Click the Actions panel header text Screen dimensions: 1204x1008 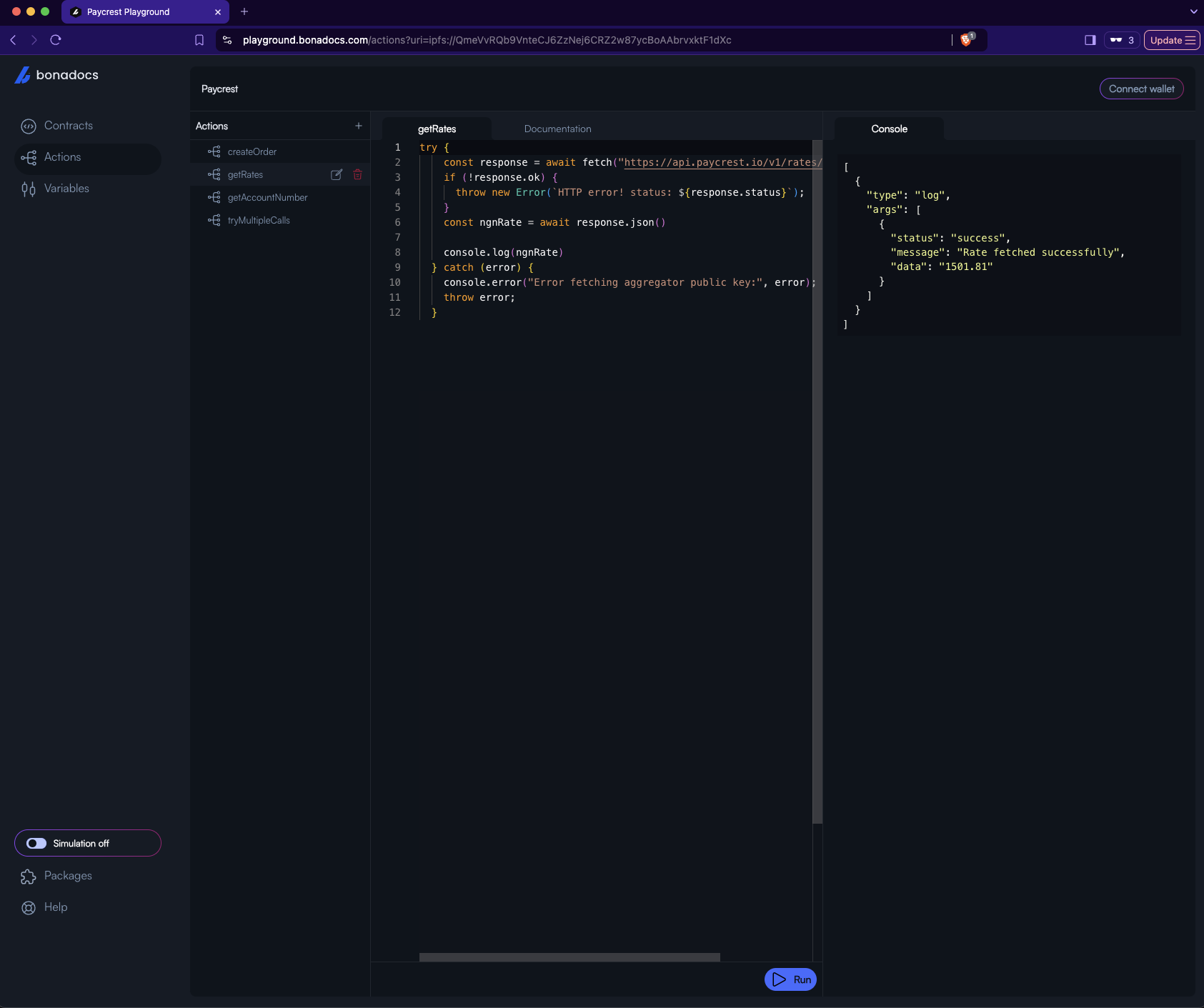tap(212, 126)
